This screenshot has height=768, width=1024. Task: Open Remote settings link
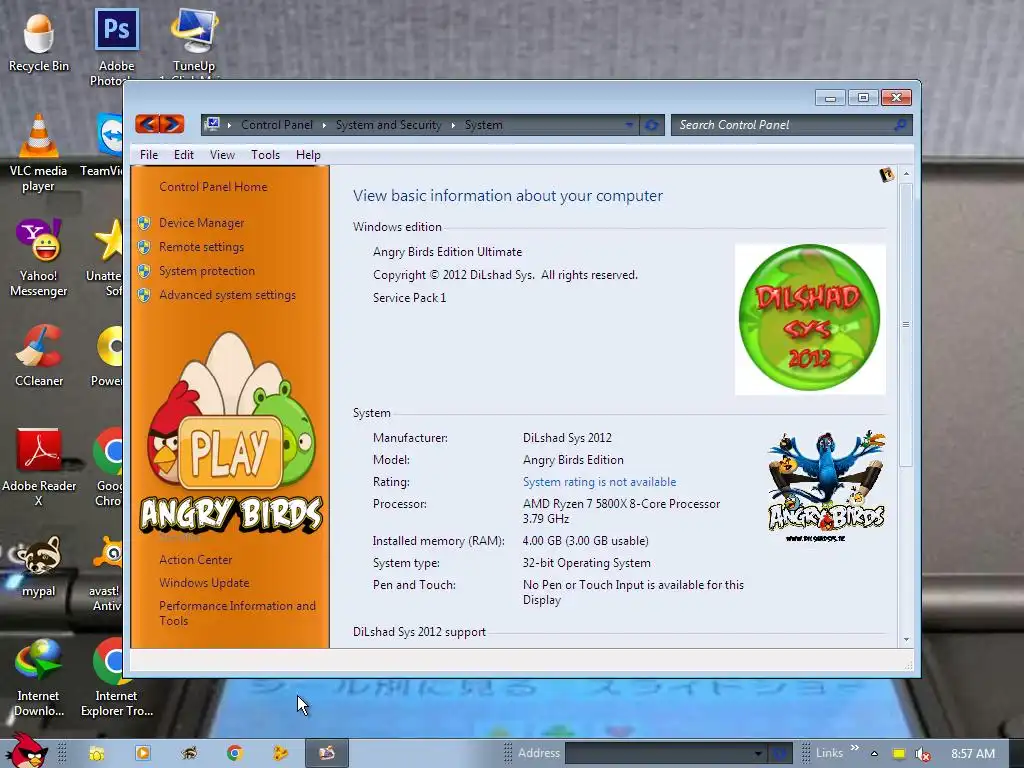[x=201, y=247]
